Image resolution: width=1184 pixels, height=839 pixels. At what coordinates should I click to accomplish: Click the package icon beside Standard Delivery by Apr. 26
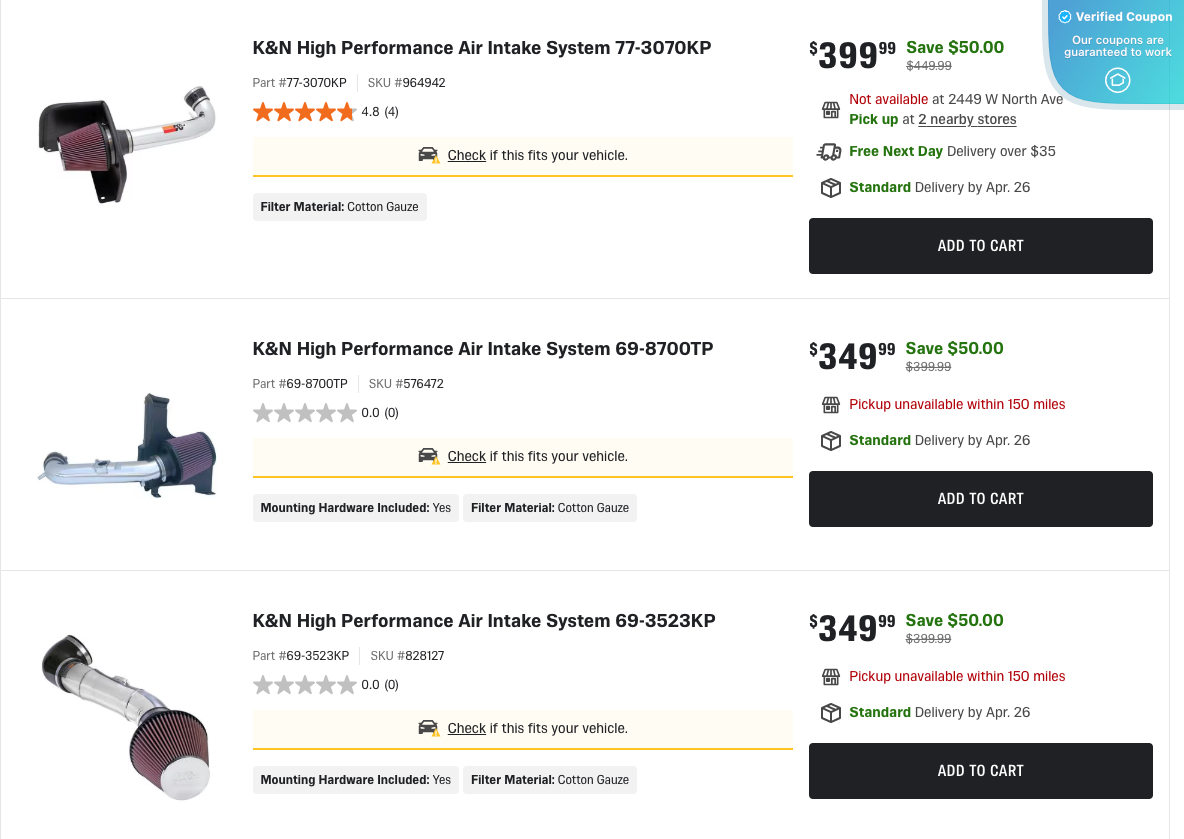pos(830,187)
